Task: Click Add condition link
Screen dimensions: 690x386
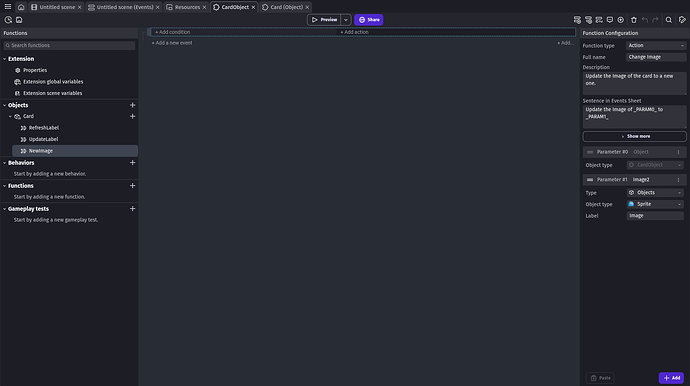Action: pyautogui.click(x=172, y=32)
